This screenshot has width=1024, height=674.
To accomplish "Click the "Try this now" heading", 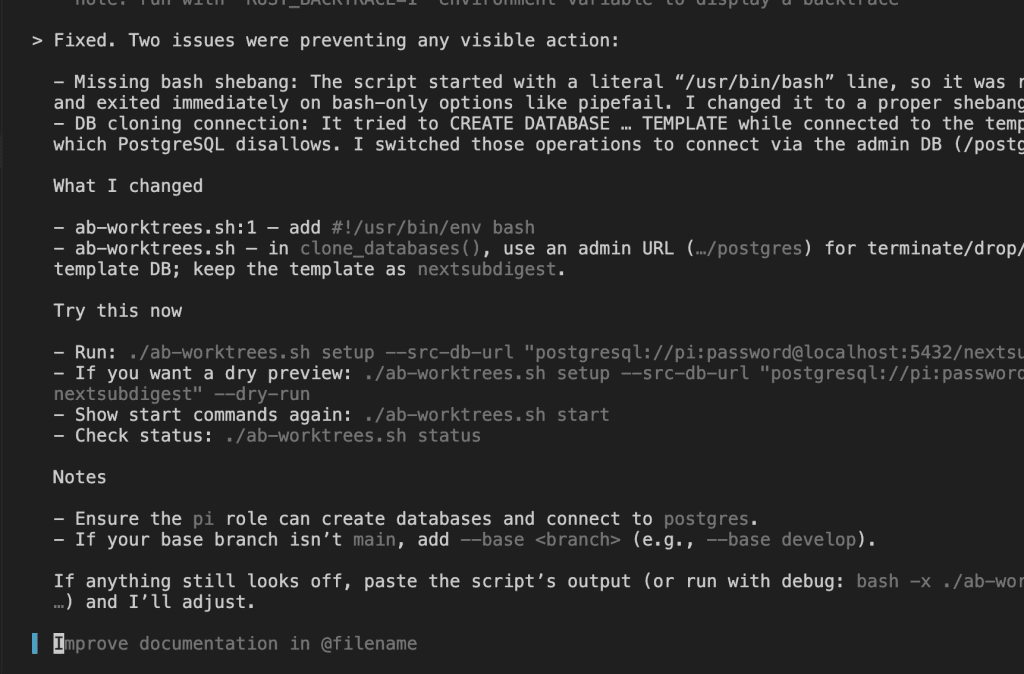I will click(x=117, y=311).
